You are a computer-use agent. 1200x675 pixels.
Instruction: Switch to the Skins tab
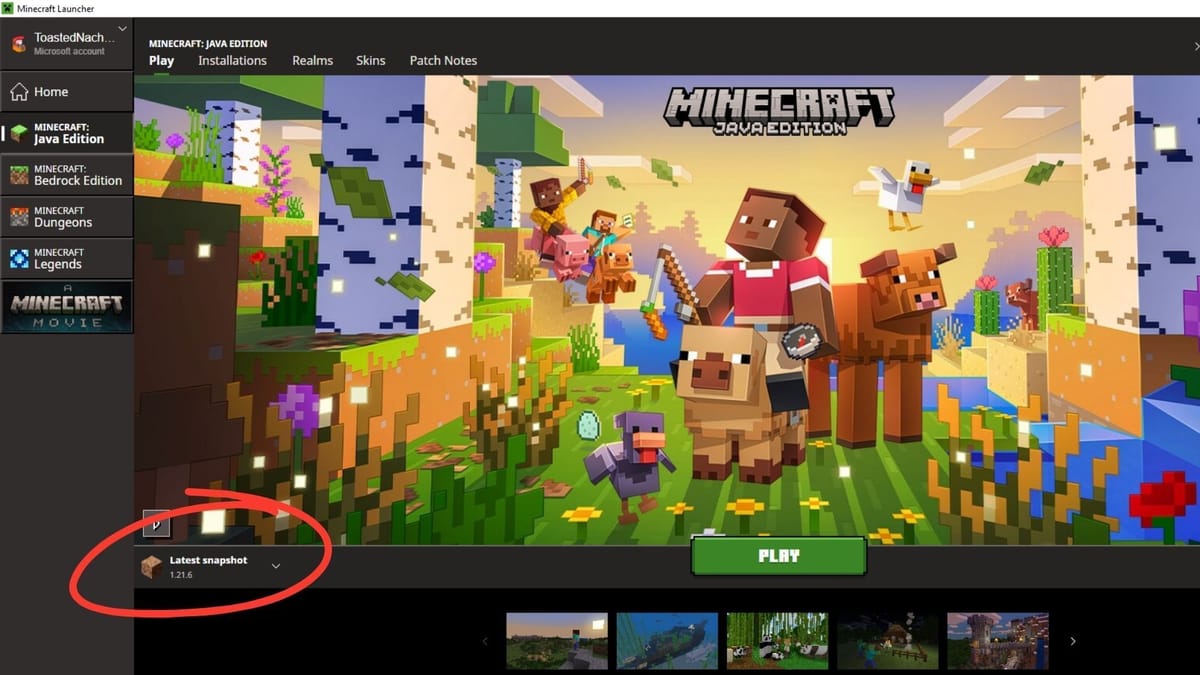click(371, 60)
